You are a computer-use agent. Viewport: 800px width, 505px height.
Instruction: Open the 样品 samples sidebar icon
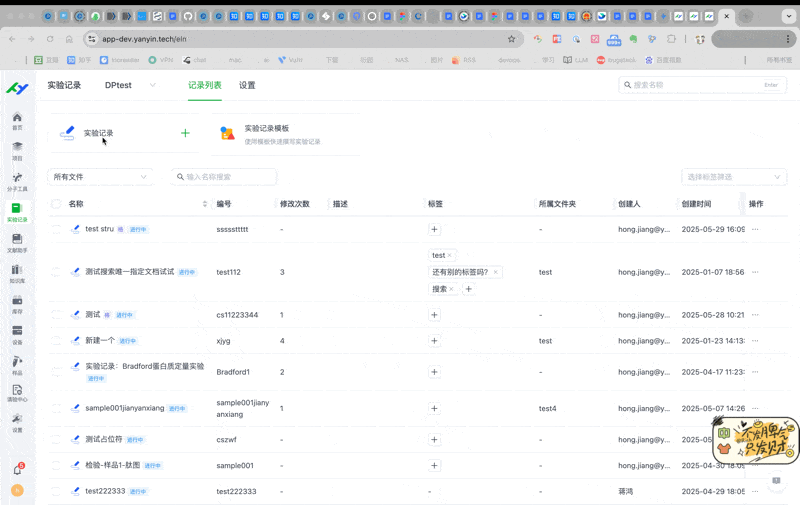tap(17, 365)
